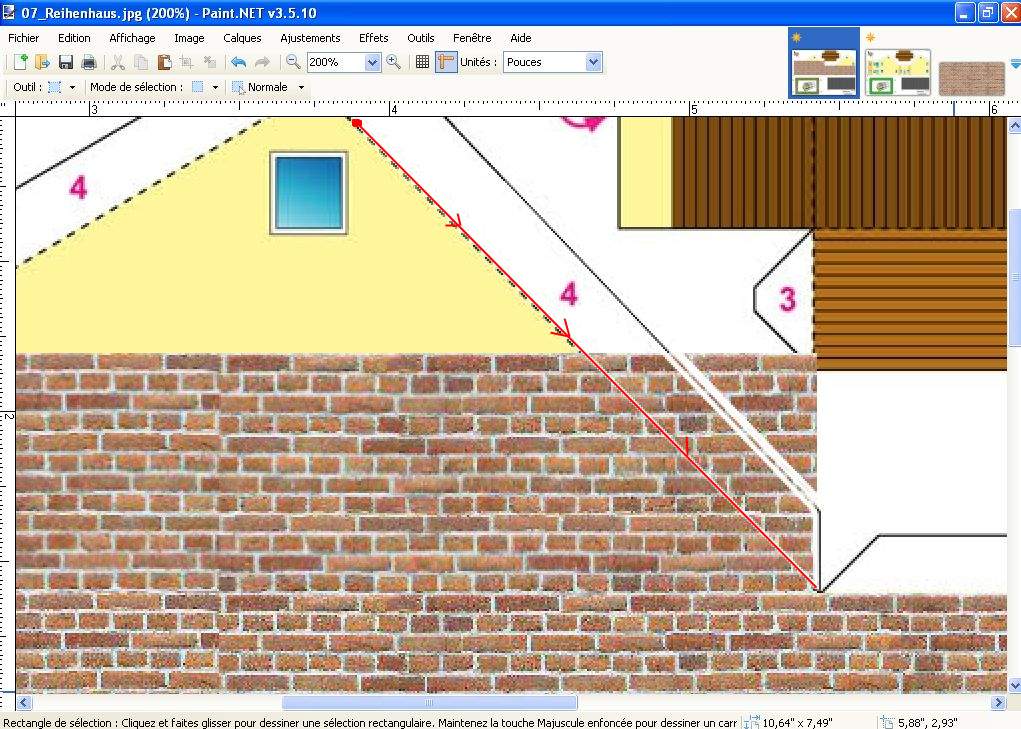The height and width of the screenshot is (729, 1021).
Task: Open the Ajustements menu
Action: 310,38
